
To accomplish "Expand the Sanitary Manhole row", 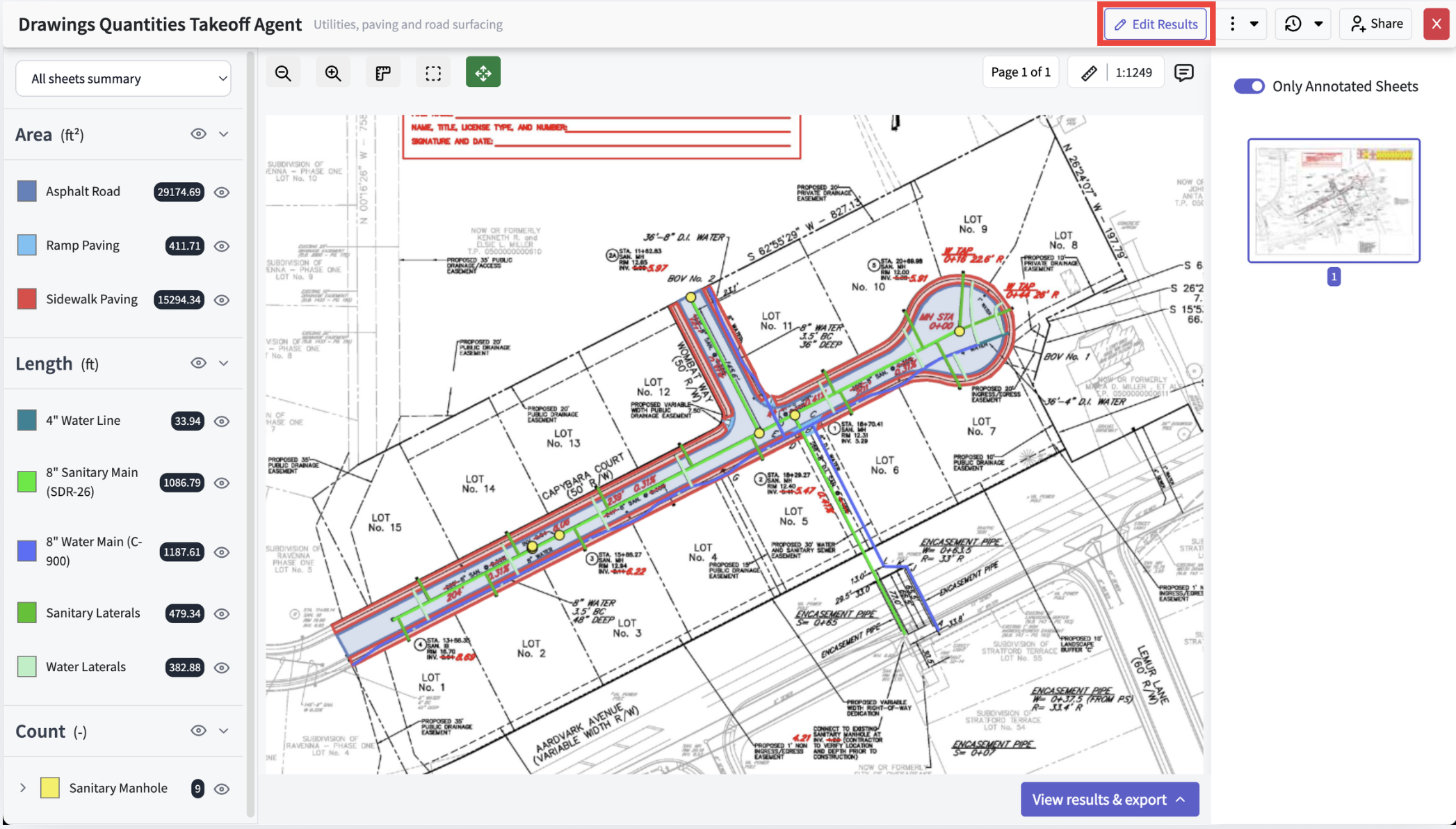I will tap(23, 788).
